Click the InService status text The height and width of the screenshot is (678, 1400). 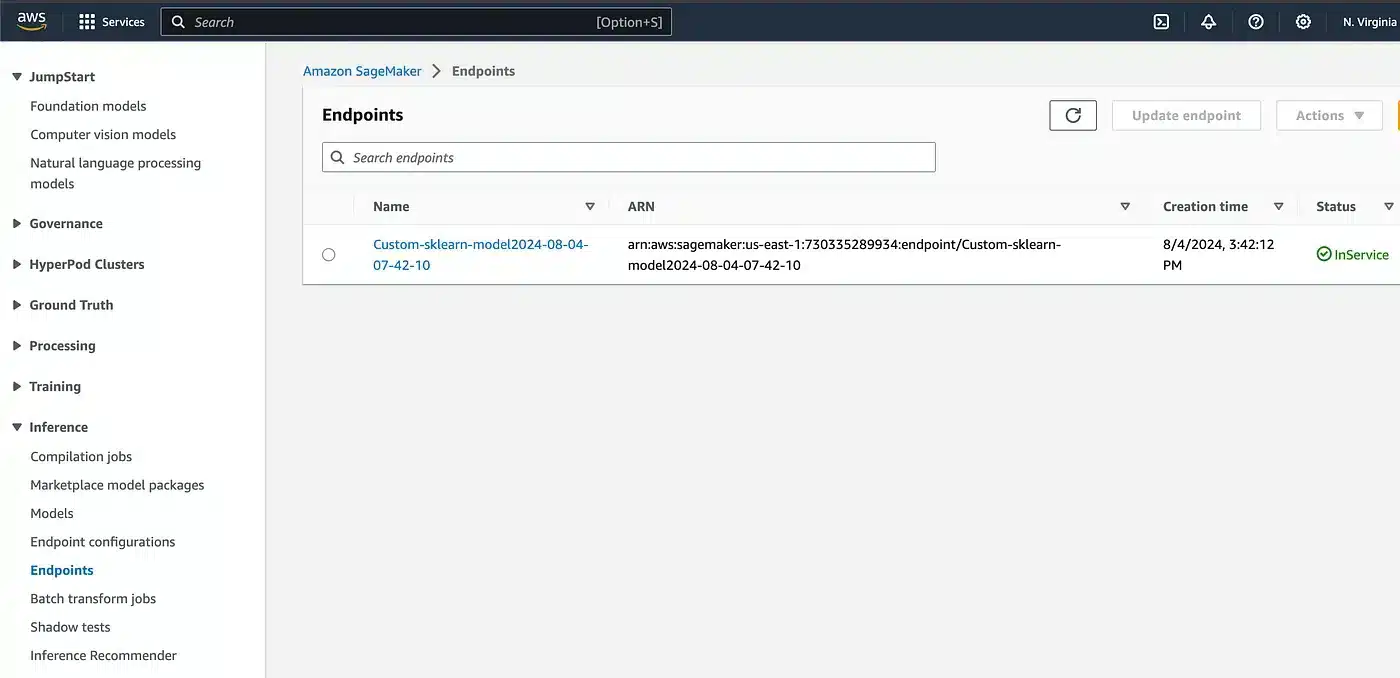pos(1361,255)
